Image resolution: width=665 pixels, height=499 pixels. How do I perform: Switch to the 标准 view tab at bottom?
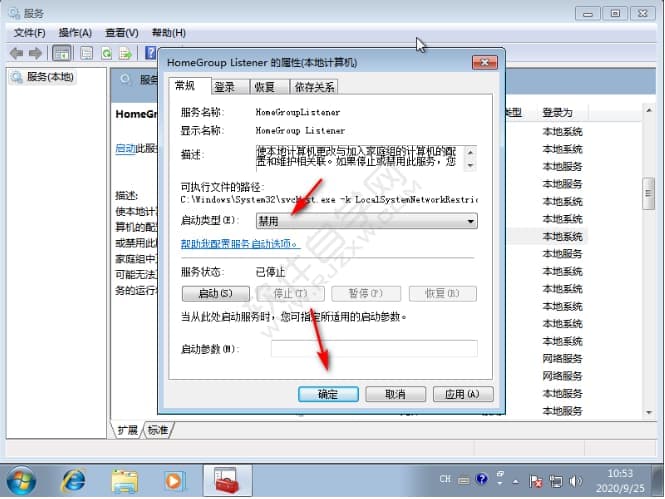(x=158, y=430)
